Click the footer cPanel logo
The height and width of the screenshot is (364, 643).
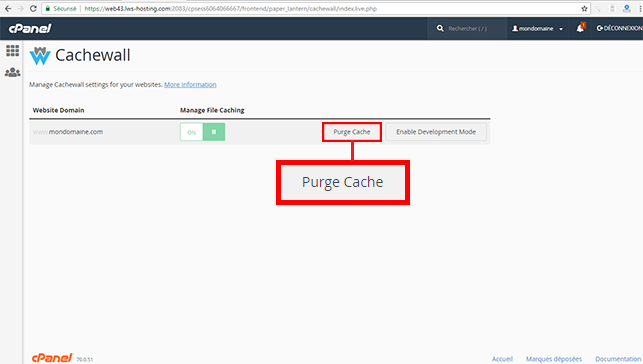pyautogui.click(x=52, y=357)
